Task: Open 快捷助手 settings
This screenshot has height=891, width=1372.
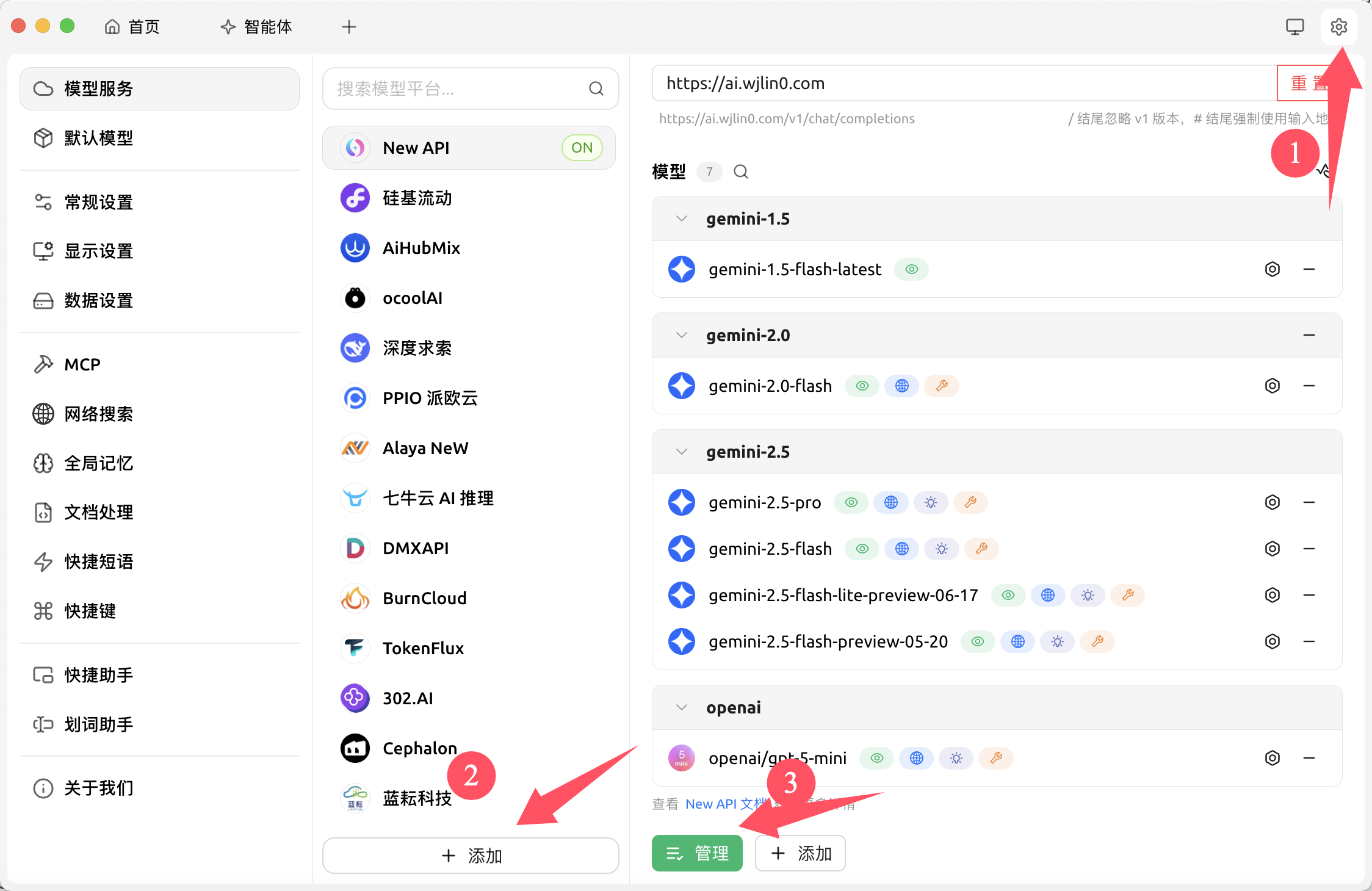Action: click(159, 675)
